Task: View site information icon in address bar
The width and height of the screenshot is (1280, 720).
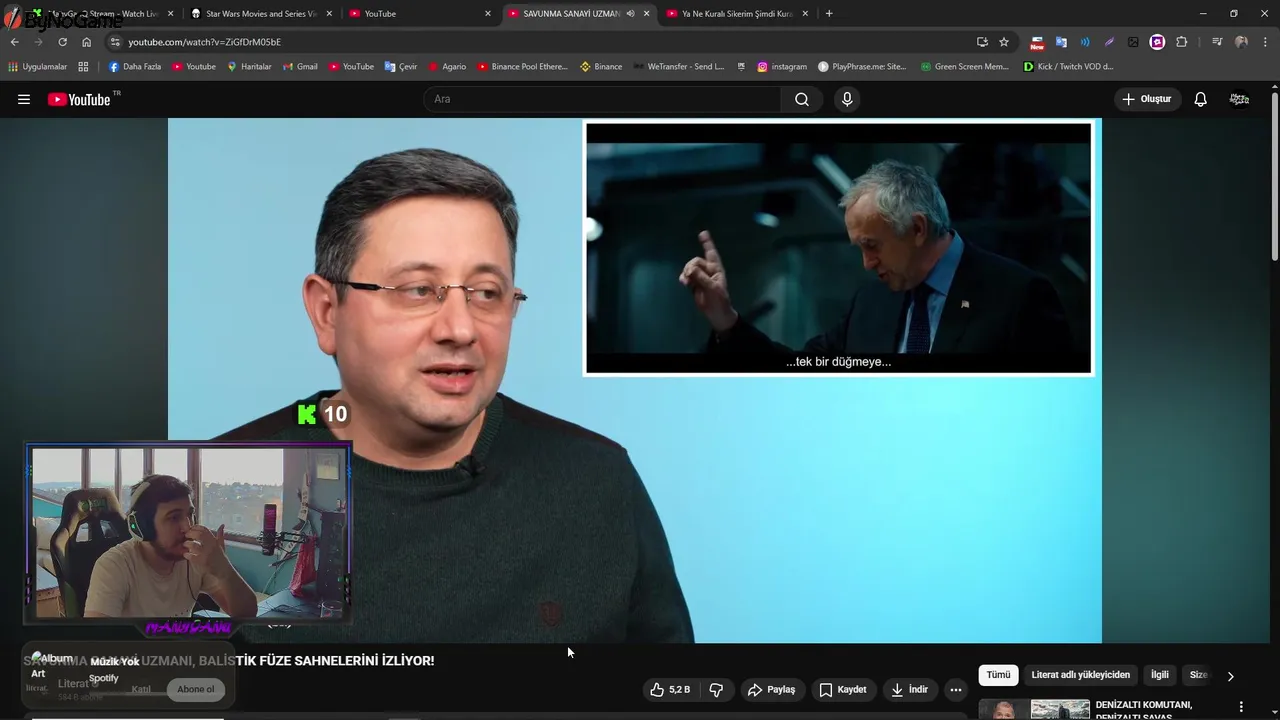Action: click(116, 42)
